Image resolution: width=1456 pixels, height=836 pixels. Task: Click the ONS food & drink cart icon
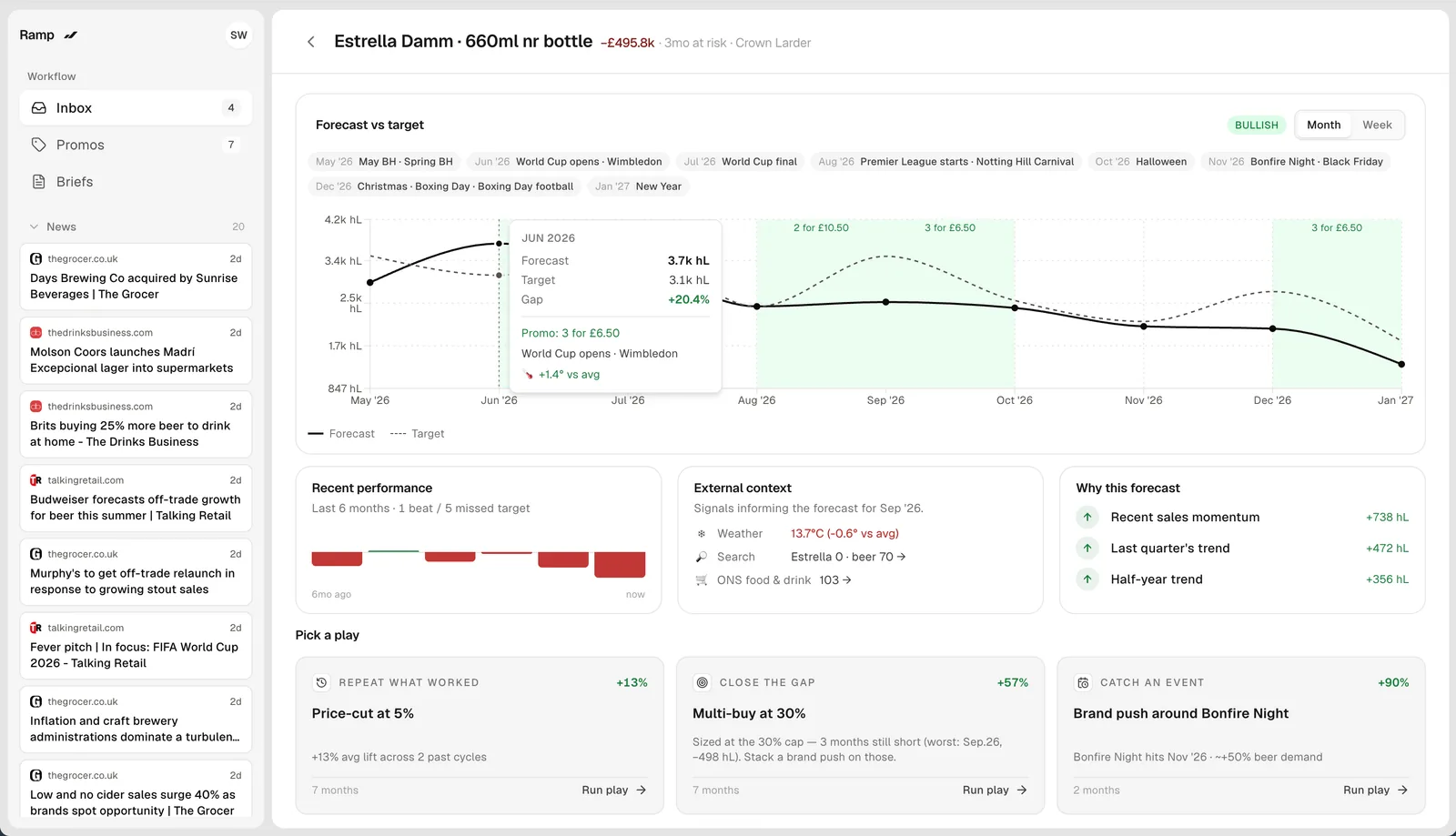(702, 580)
